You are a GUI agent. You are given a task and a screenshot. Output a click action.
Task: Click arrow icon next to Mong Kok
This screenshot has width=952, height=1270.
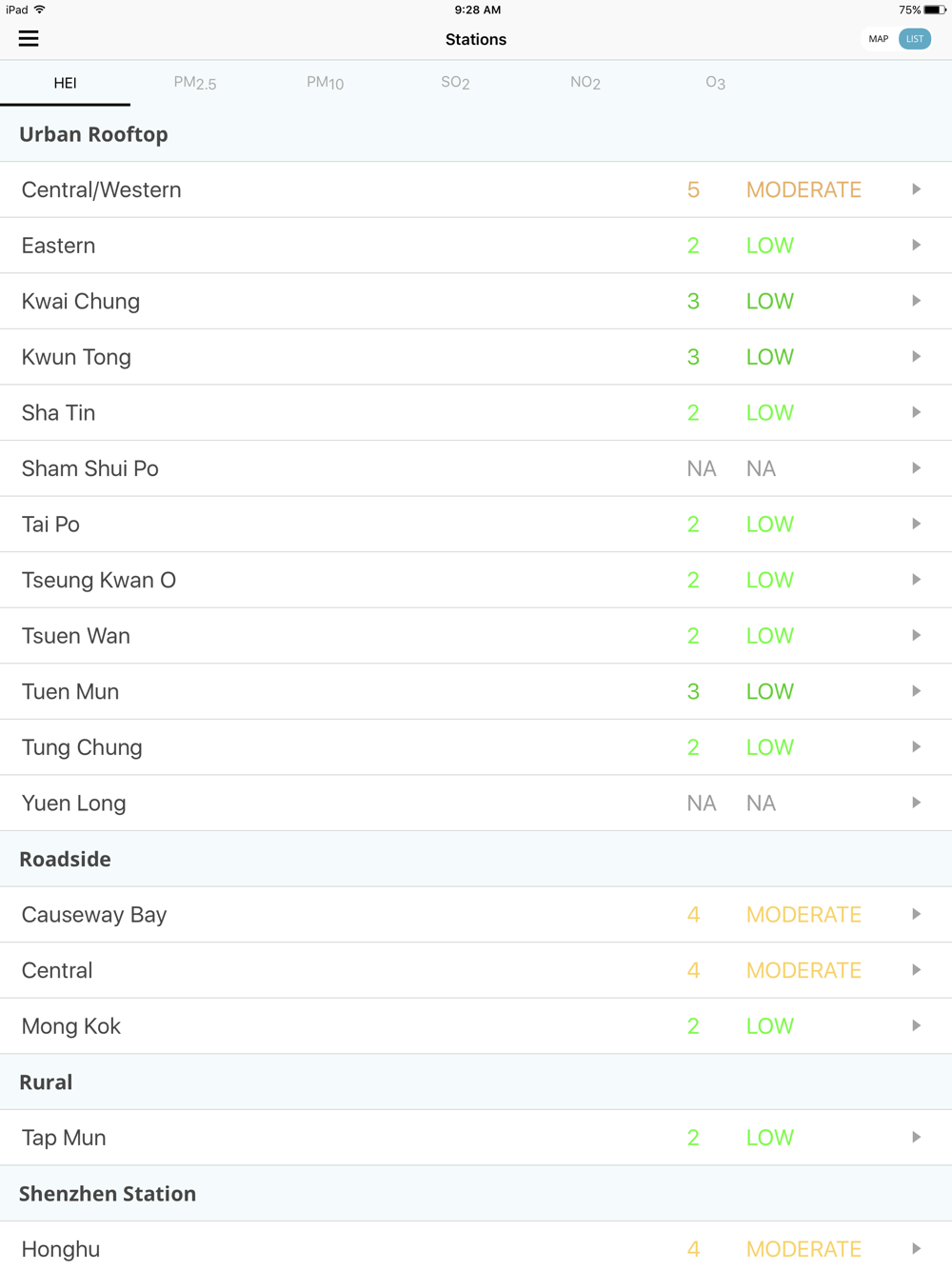(916, 1025)
